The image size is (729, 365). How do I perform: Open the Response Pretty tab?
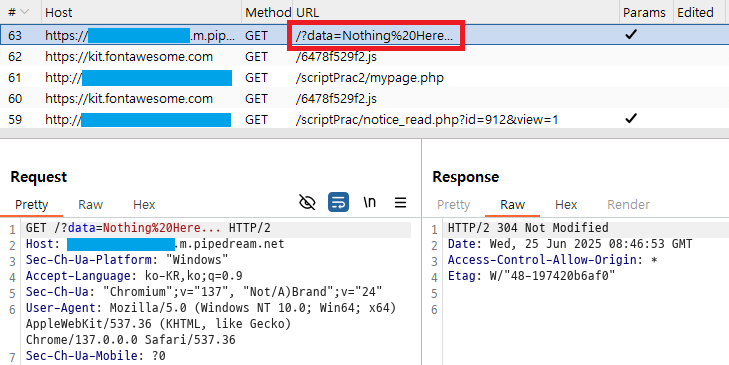453,205
